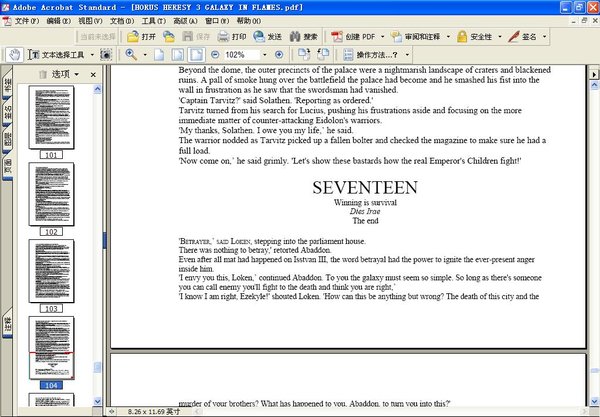The width and height of the screenshot is (600, 417).
Task: Click the Snapshot tool icon
Action: [x=105, y=54]
